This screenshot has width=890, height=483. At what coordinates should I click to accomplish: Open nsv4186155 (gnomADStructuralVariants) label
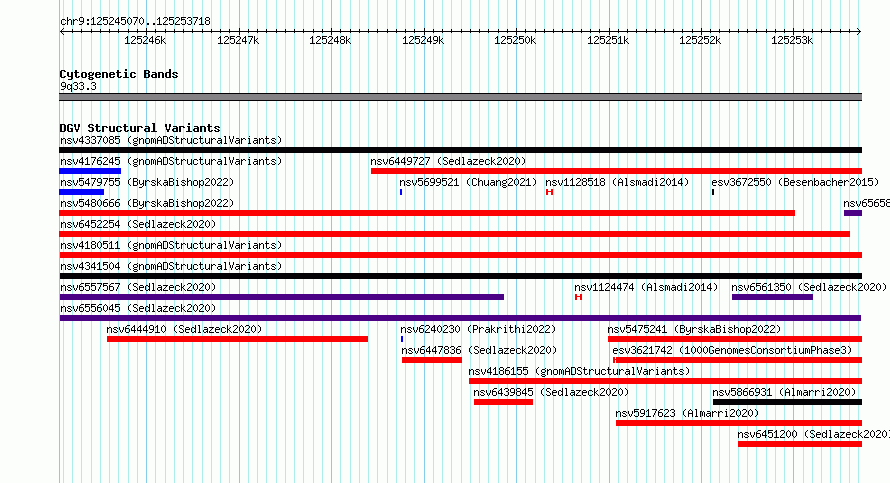pyautogui.click(x=579, y=371)
